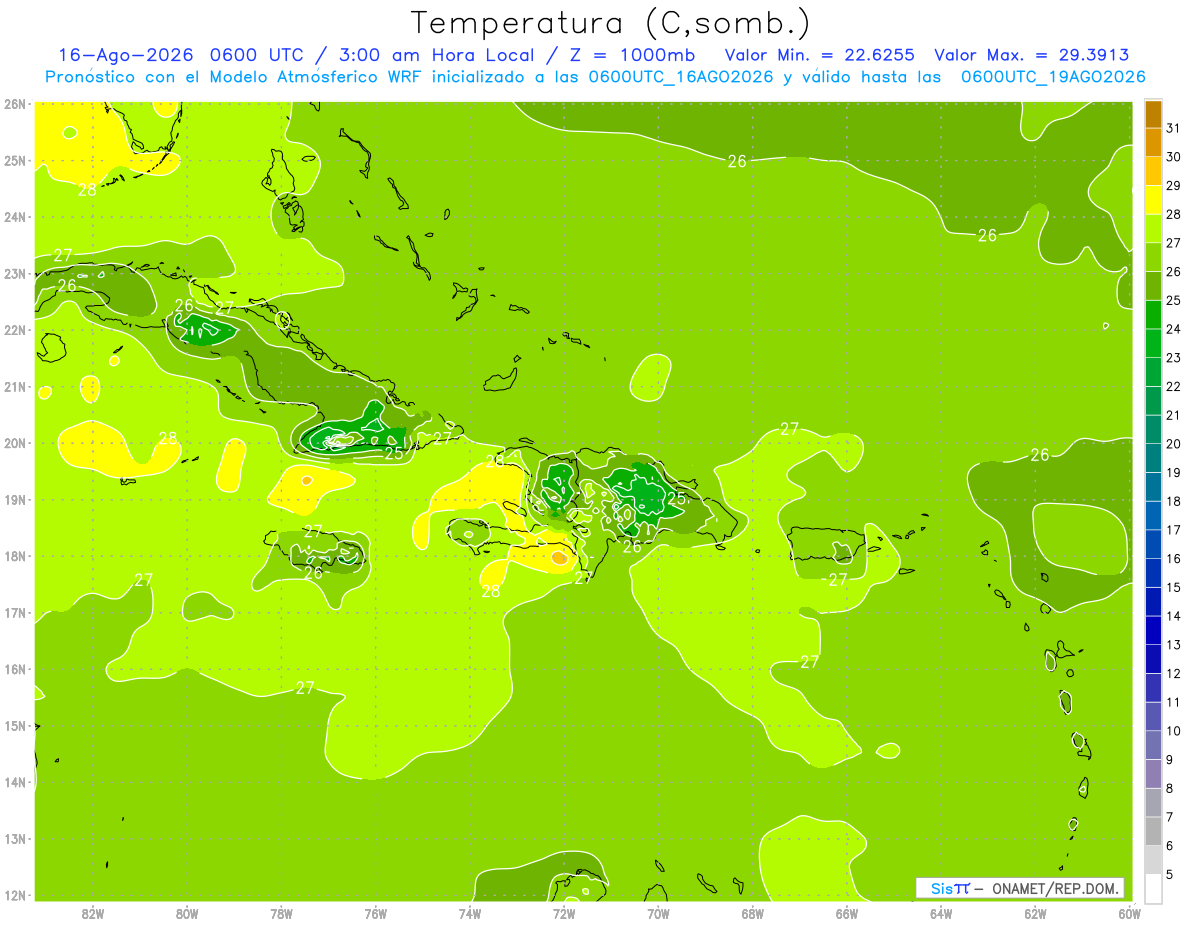The image size is (1200, 927).
Task: Click the '28' contour label near Florida at 25N
Action: pyautogui.click(x=87, y=189)
